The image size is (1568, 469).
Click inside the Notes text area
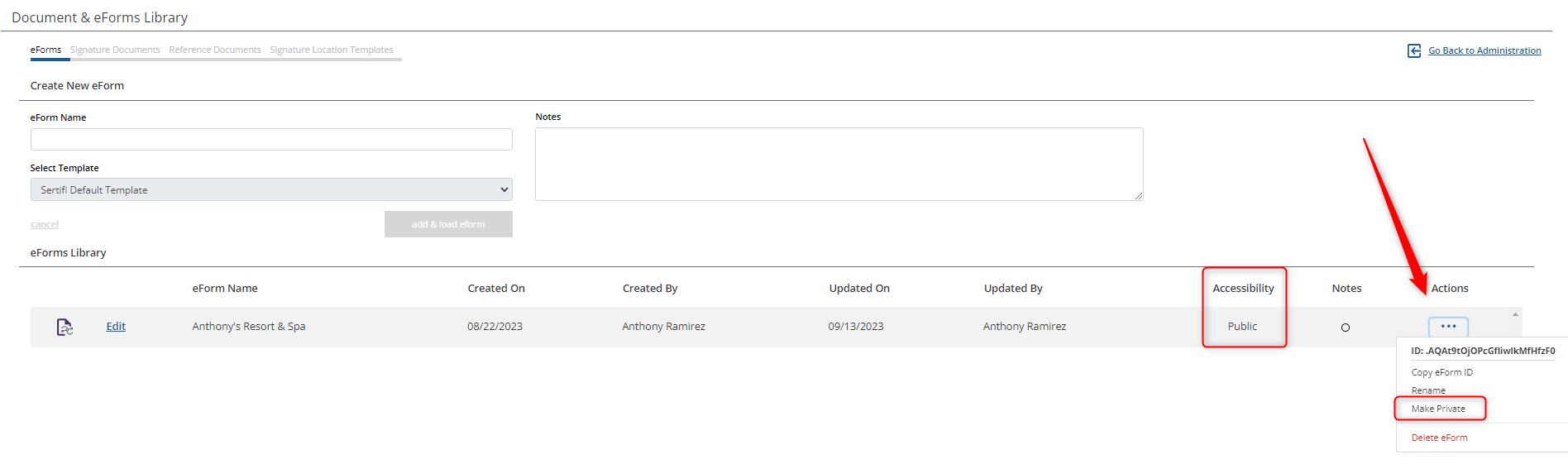[839, 164]
